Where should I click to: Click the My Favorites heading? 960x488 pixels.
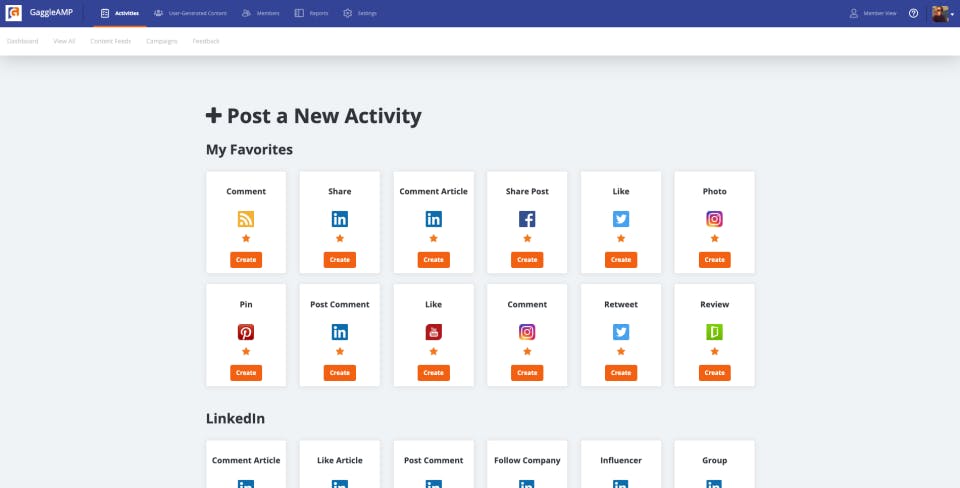[x=249, y=149]
